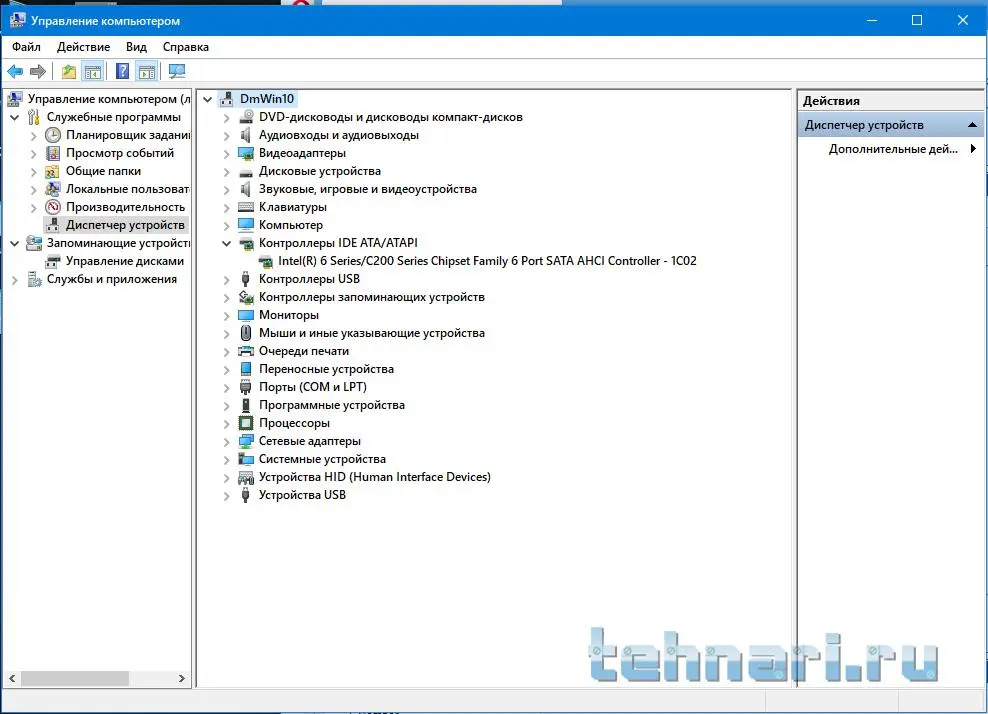
Task: Click the Мыши mouse icon
Action: [x=246, y=333]
